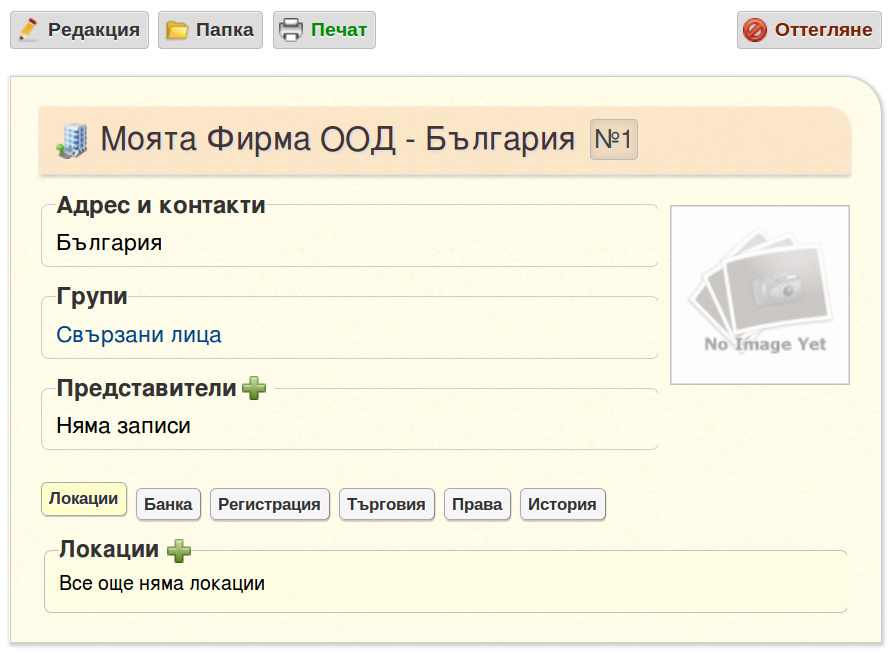Click the company building icon beside title
This screenshot has width=892, height=654.
[x=72, y=140]
